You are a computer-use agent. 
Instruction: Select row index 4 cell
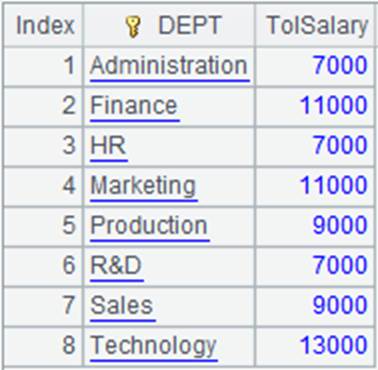[43, 186]
